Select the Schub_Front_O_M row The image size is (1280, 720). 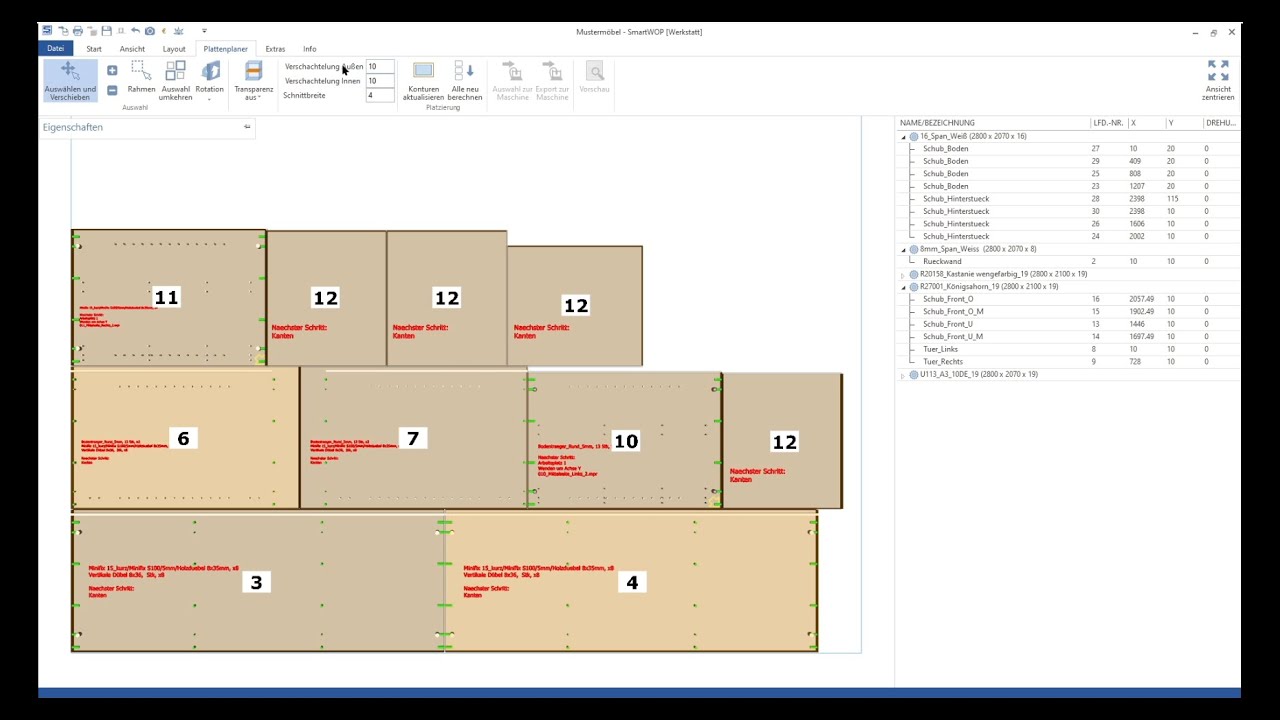pos(1068,312)
